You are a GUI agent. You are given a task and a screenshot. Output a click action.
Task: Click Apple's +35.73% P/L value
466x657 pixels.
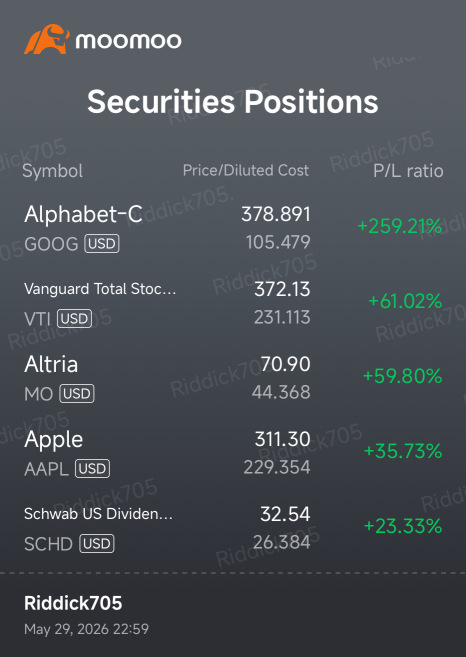403,451
